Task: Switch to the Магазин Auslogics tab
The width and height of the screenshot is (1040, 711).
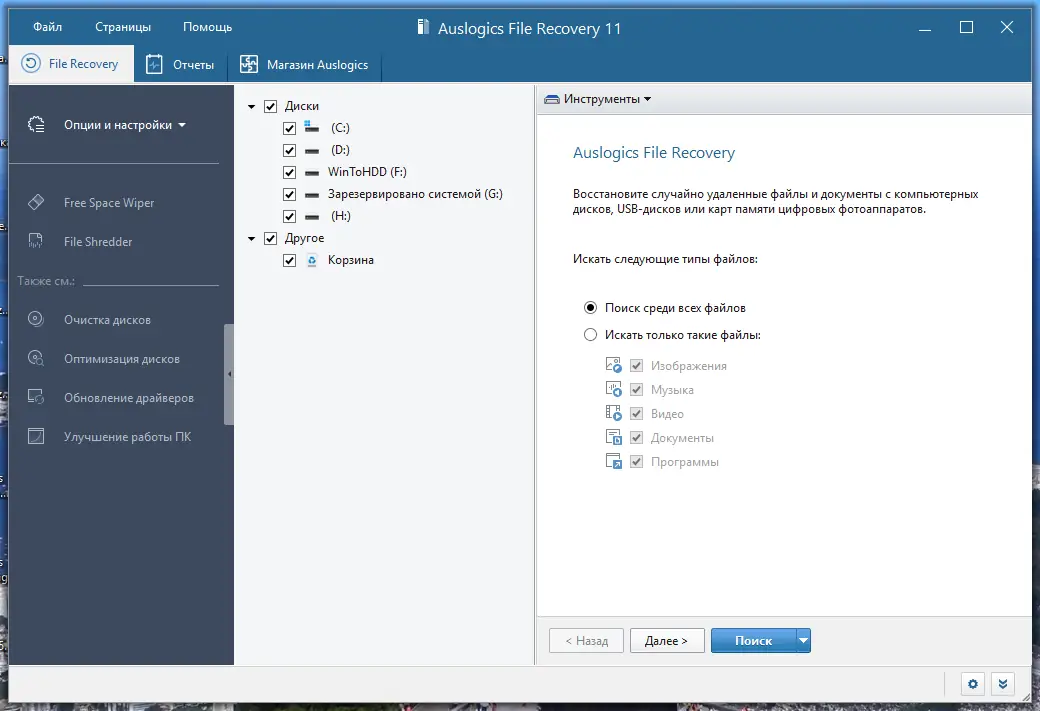Action: [304, 64]
